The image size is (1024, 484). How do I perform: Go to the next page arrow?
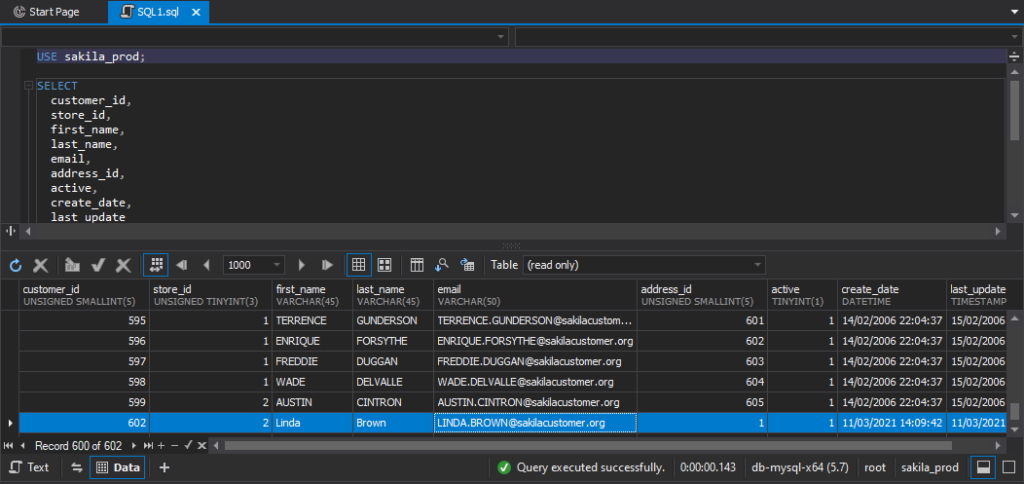[301, 265]
